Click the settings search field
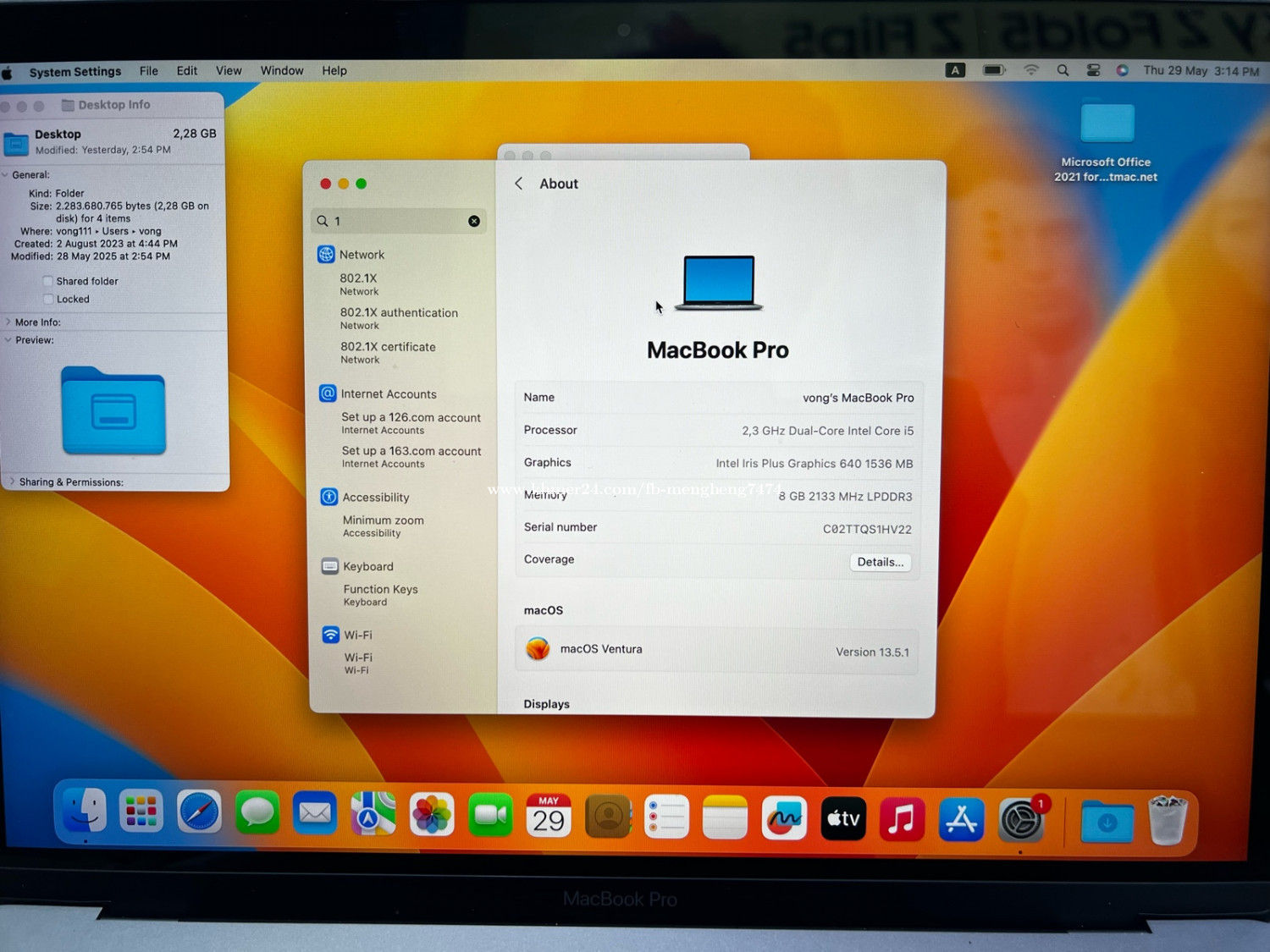 pyautogui.click(x=398, y=221)
